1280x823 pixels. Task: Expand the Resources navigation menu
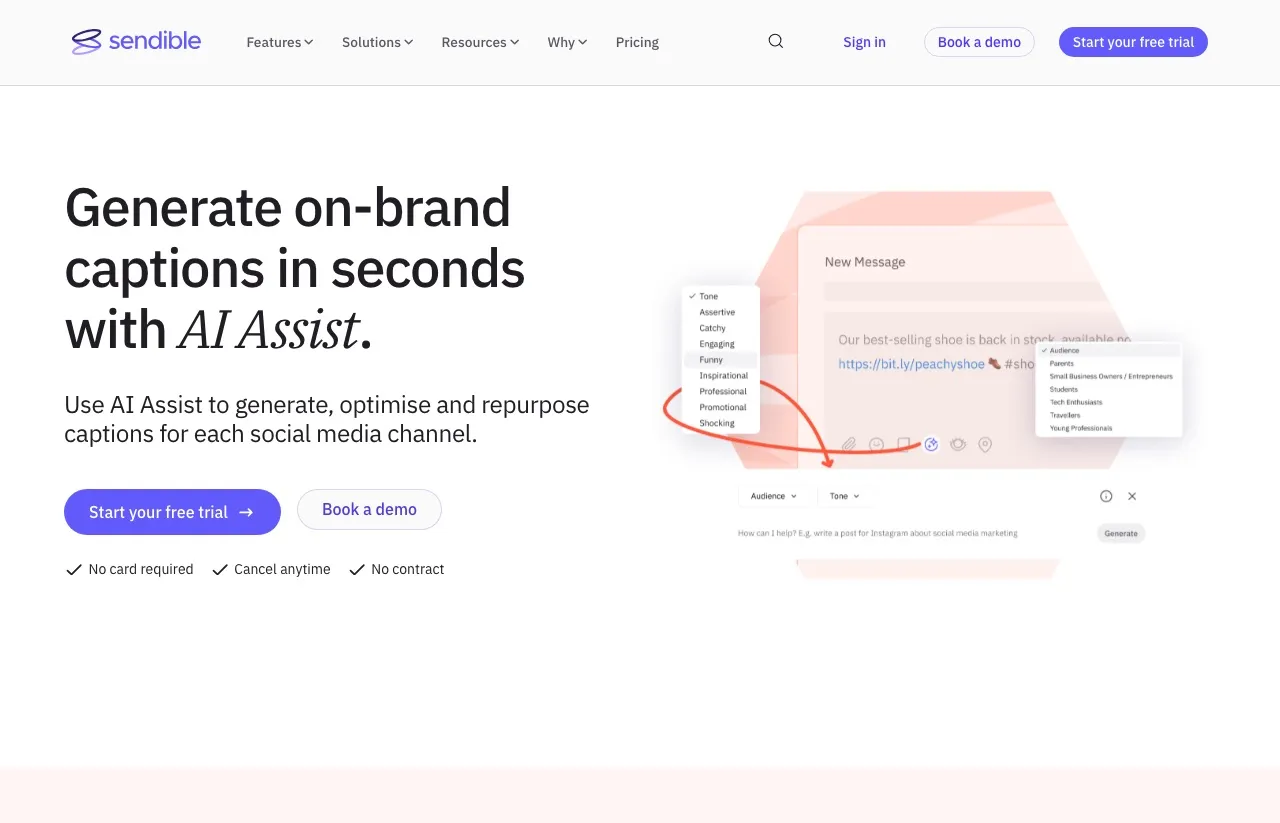pos(480,42)
